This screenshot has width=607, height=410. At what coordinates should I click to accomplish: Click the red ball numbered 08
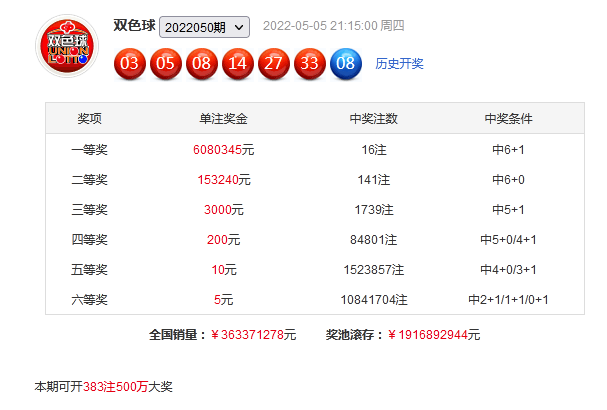pyautogui.click(x=202, y=64)
